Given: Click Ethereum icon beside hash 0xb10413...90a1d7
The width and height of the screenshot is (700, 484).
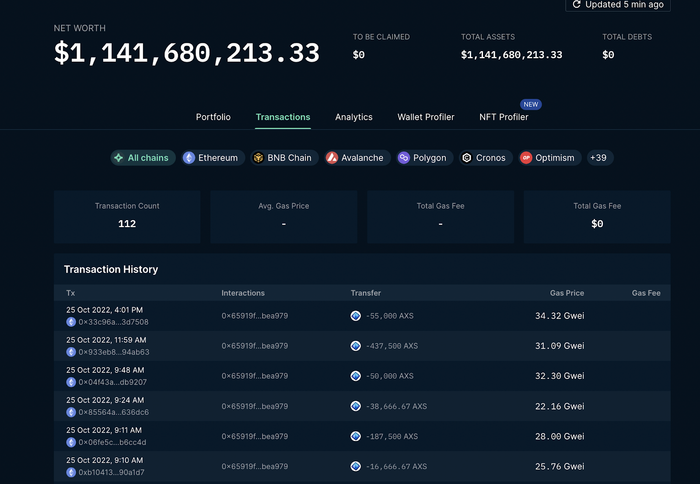Looking at the screenshot, I should 71,472.
